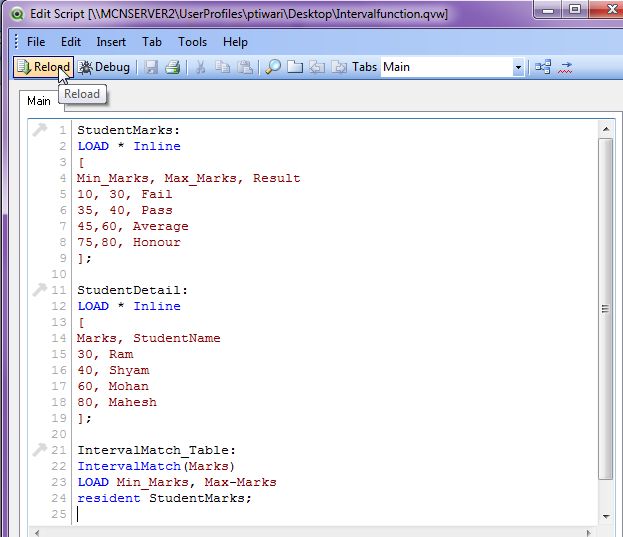Click the 'StudentDetail:' label on line 11
Viewport: 623px width, 537px height.
click(133, 290)
